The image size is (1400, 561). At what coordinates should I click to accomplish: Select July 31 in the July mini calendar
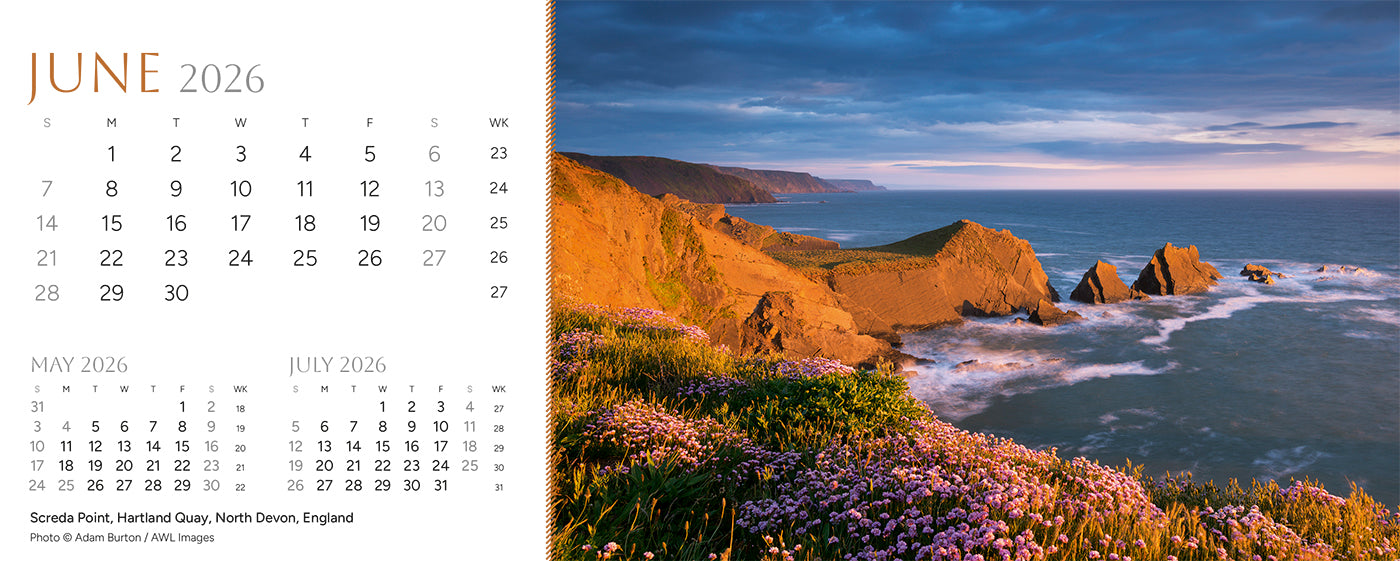pos(440,485)
